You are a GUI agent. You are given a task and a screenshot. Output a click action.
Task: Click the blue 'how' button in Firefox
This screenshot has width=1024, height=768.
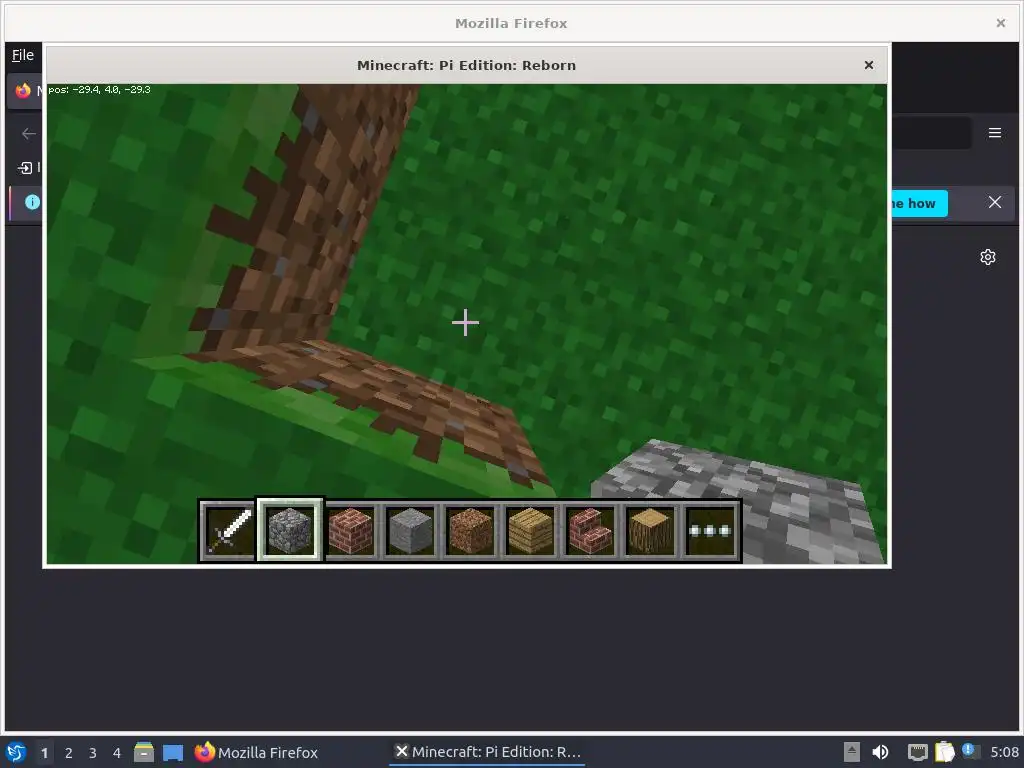[x=920, y=203]
